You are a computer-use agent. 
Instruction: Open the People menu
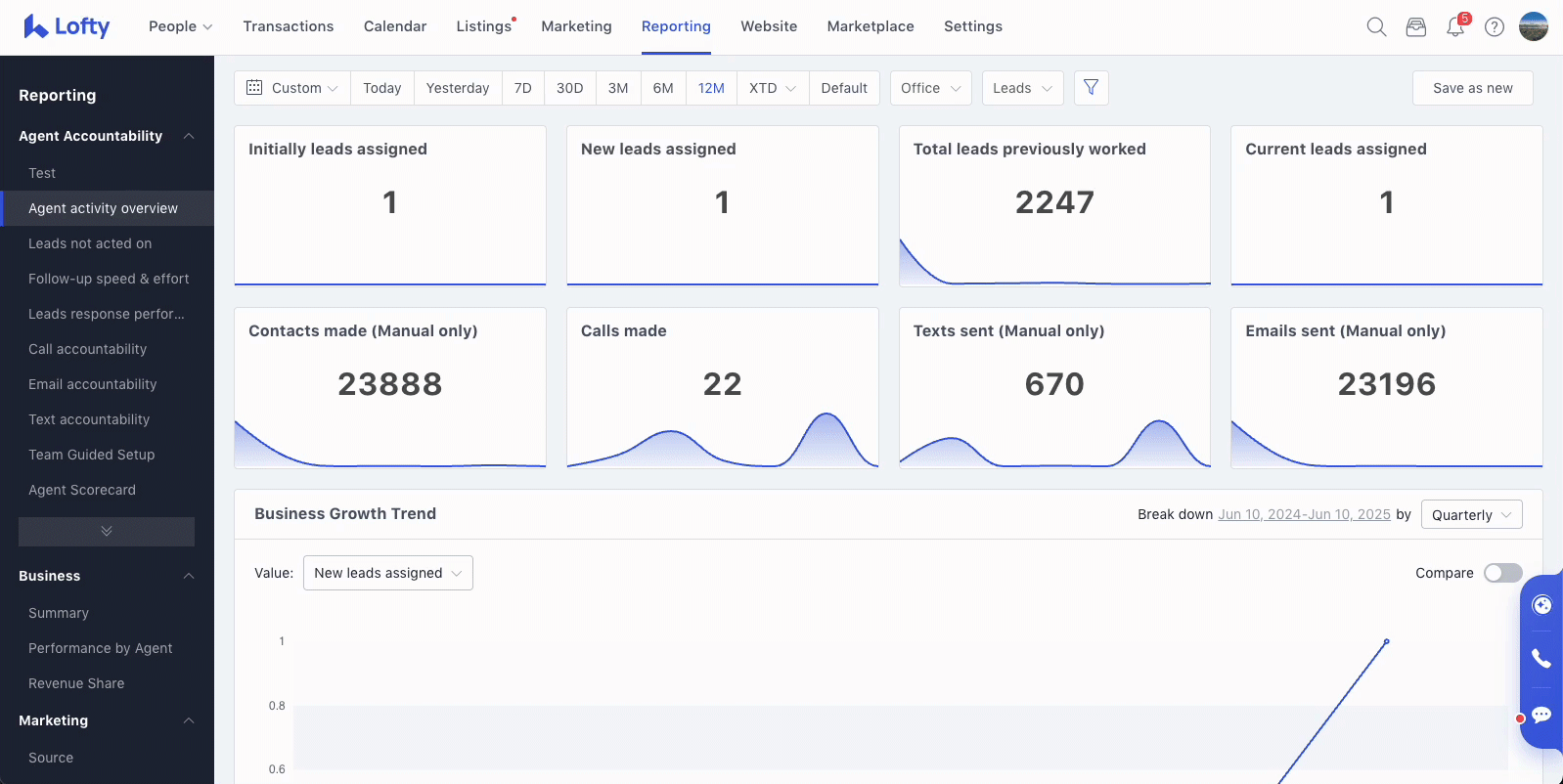pos(180,26)
